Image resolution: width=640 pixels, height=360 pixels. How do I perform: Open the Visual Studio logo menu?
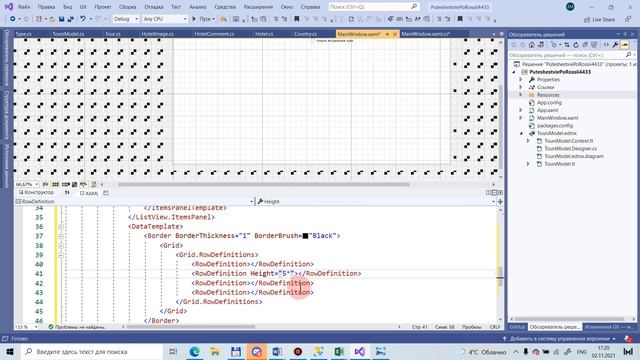pyautogui.click(x=9, y=7)
